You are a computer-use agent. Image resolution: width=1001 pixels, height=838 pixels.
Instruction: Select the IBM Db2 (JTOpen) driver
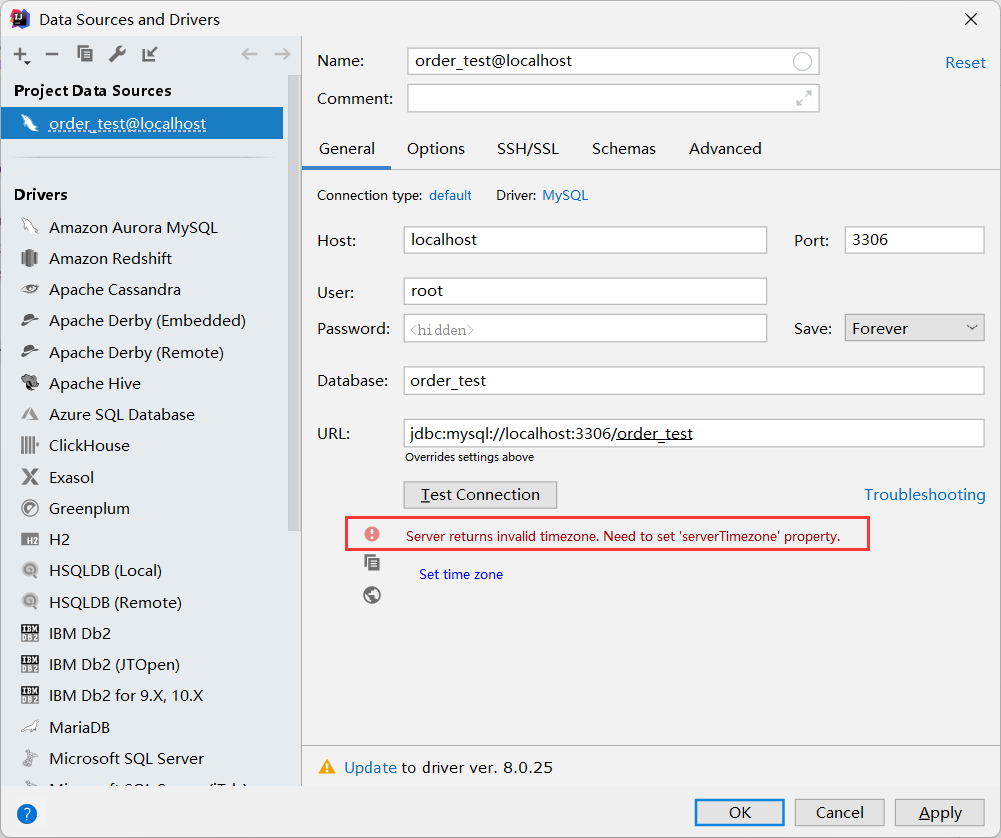pyautogui.click(x=144, y=664)
